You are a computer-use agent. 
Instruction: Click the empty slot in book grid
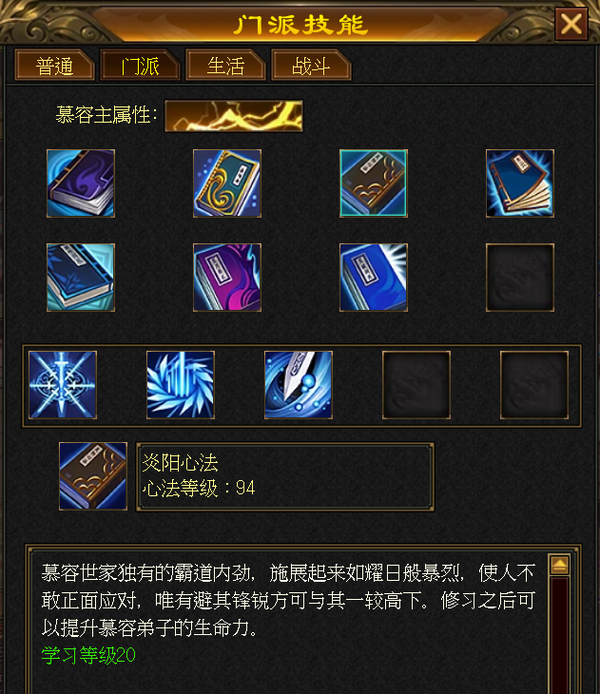pos(520,278)
